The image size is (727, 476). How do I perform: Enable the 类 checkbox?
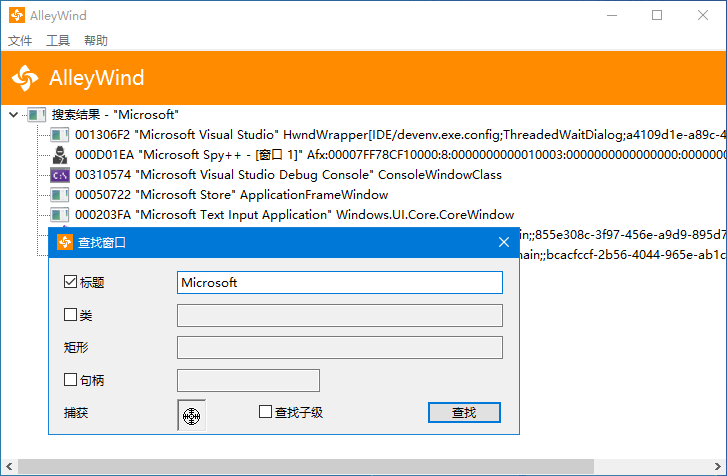click(x=71, y=316)
